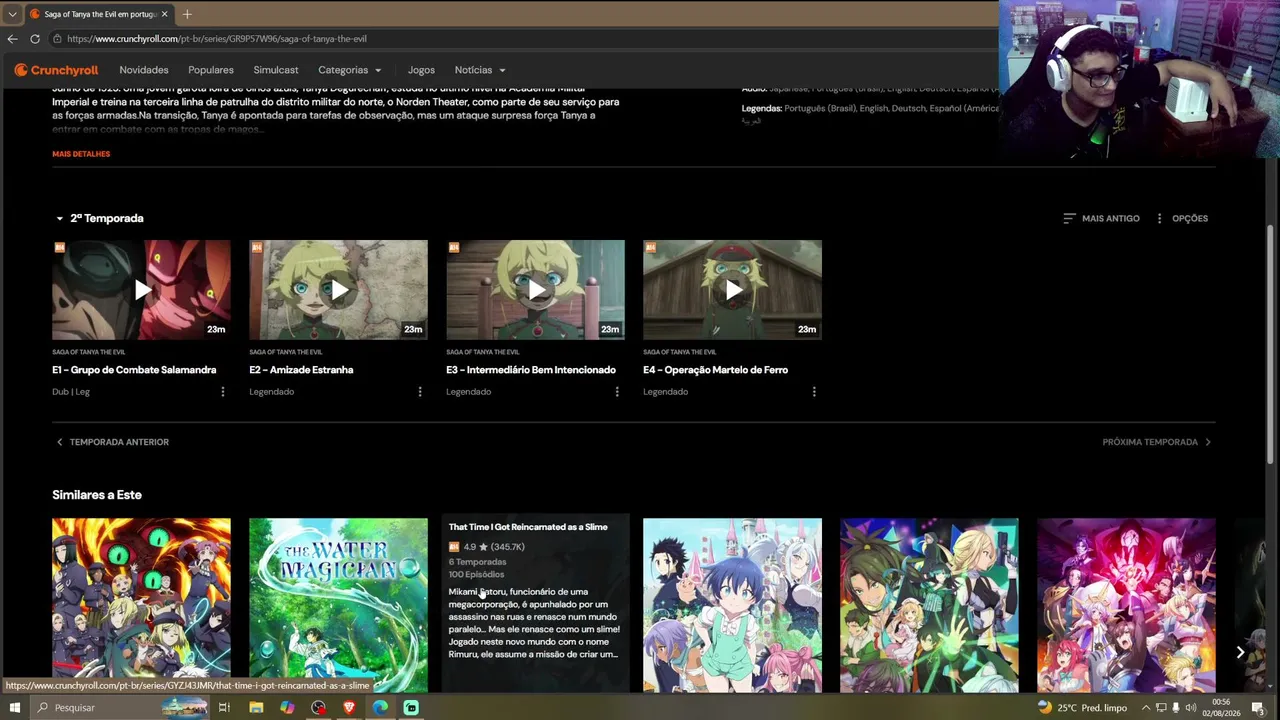Image resolution: width=1280 pixels, height=720 pixels.
Task: Open more options for episode E4
Action: [x=814, y=392]
